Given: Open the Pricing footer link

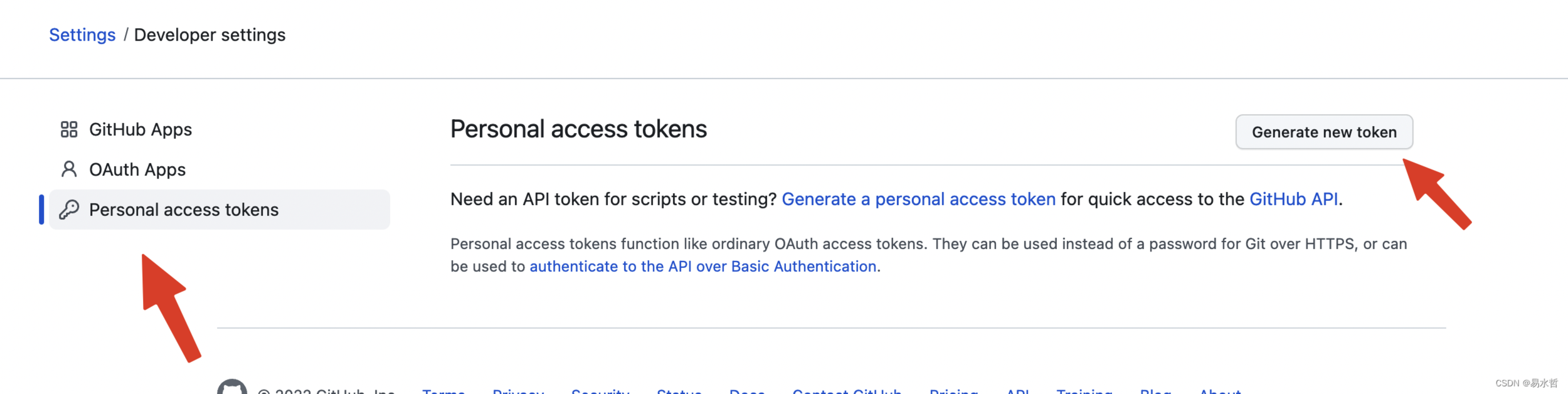Looking at the screenshot, I should (953, 390).
